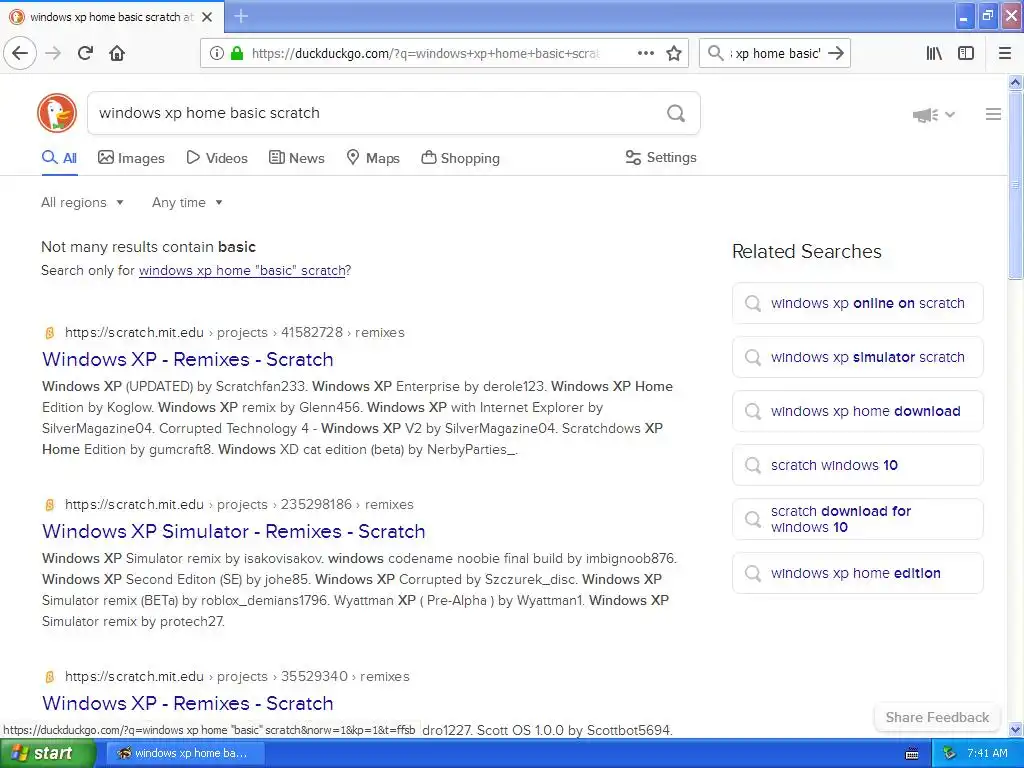Show the sidebar panel
Image resolution: width=1024 pixels, height=768 pixels.
pos(966,53)
